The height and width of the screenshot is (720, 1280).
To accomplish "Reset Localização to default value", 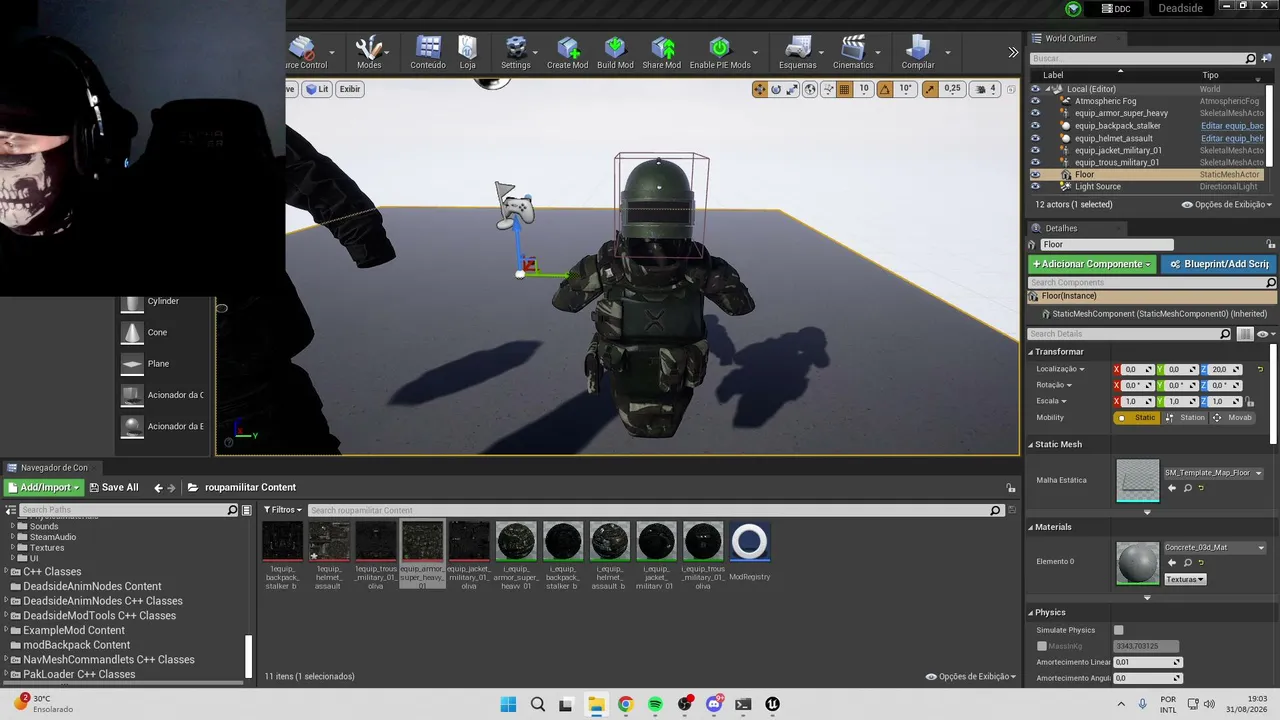I will pyautogui.click(x=1260, y=370).
